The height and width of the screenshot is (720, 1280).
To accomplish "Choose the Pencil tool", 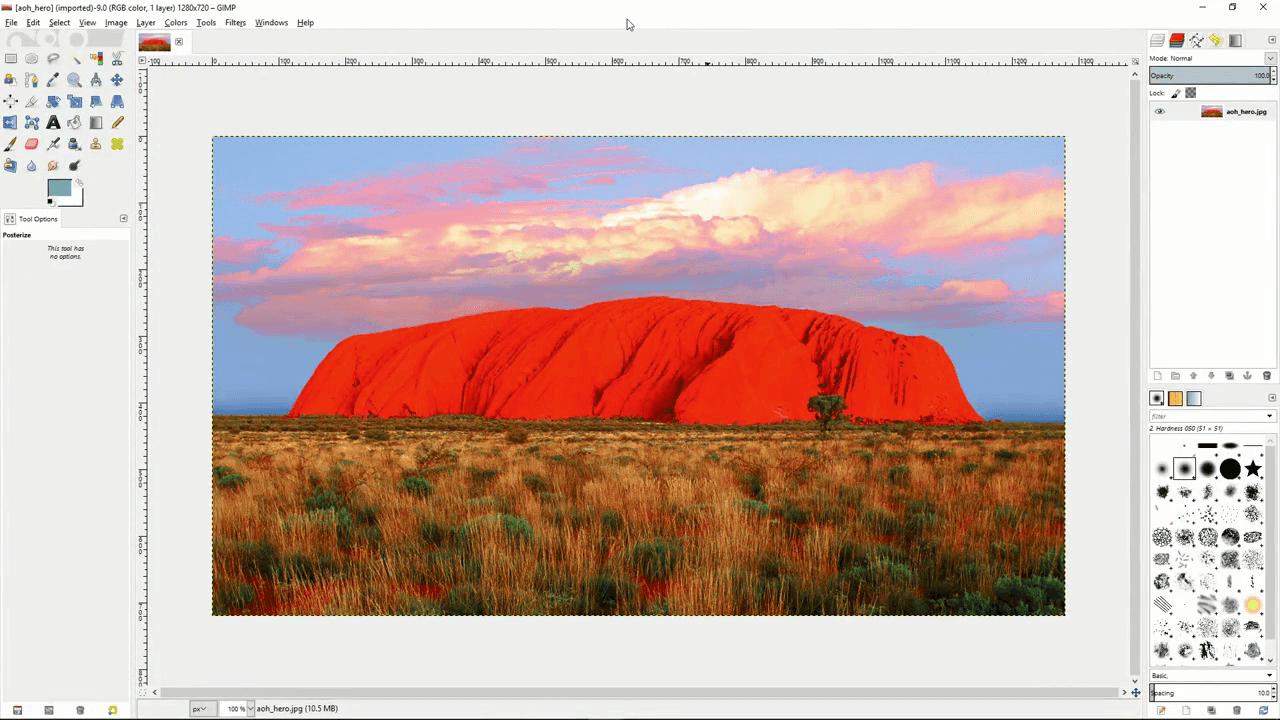I will point(117,123).
